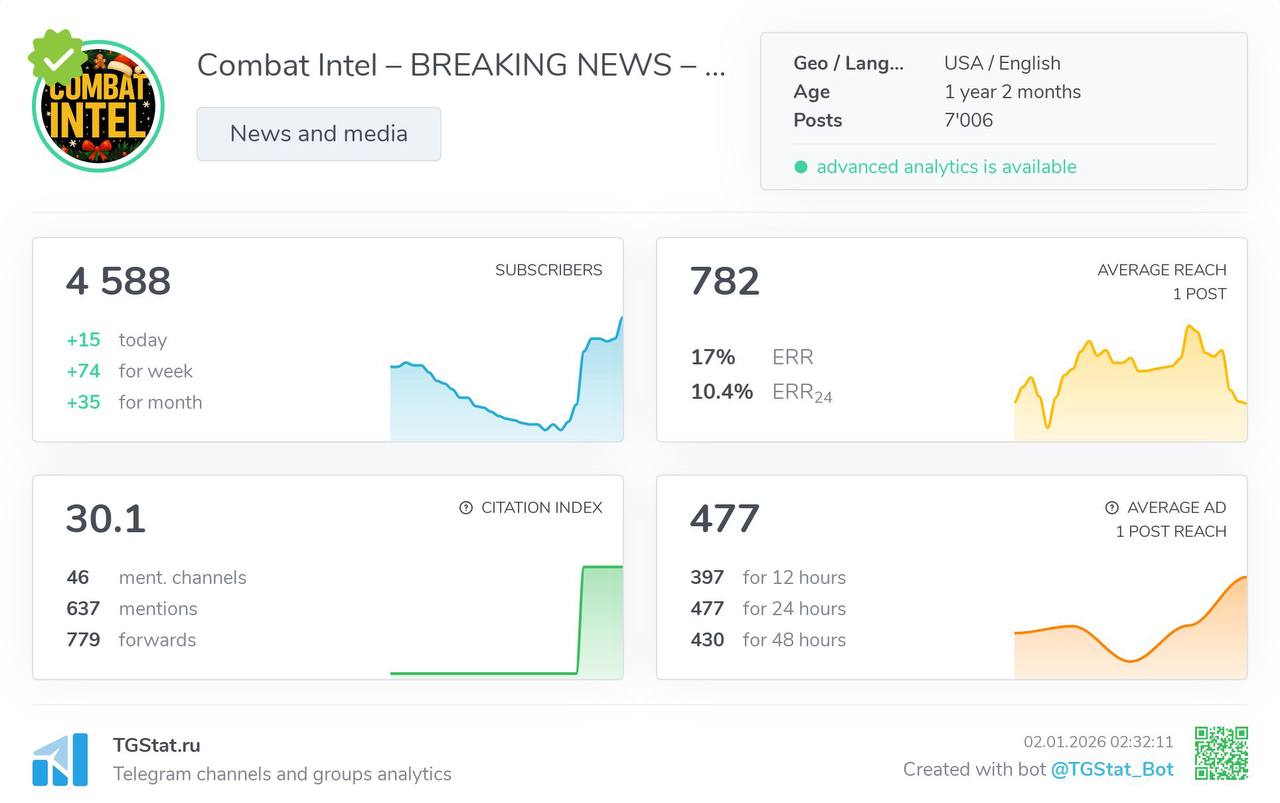Open the @TGStat_Bot link

pos(1111,769)
